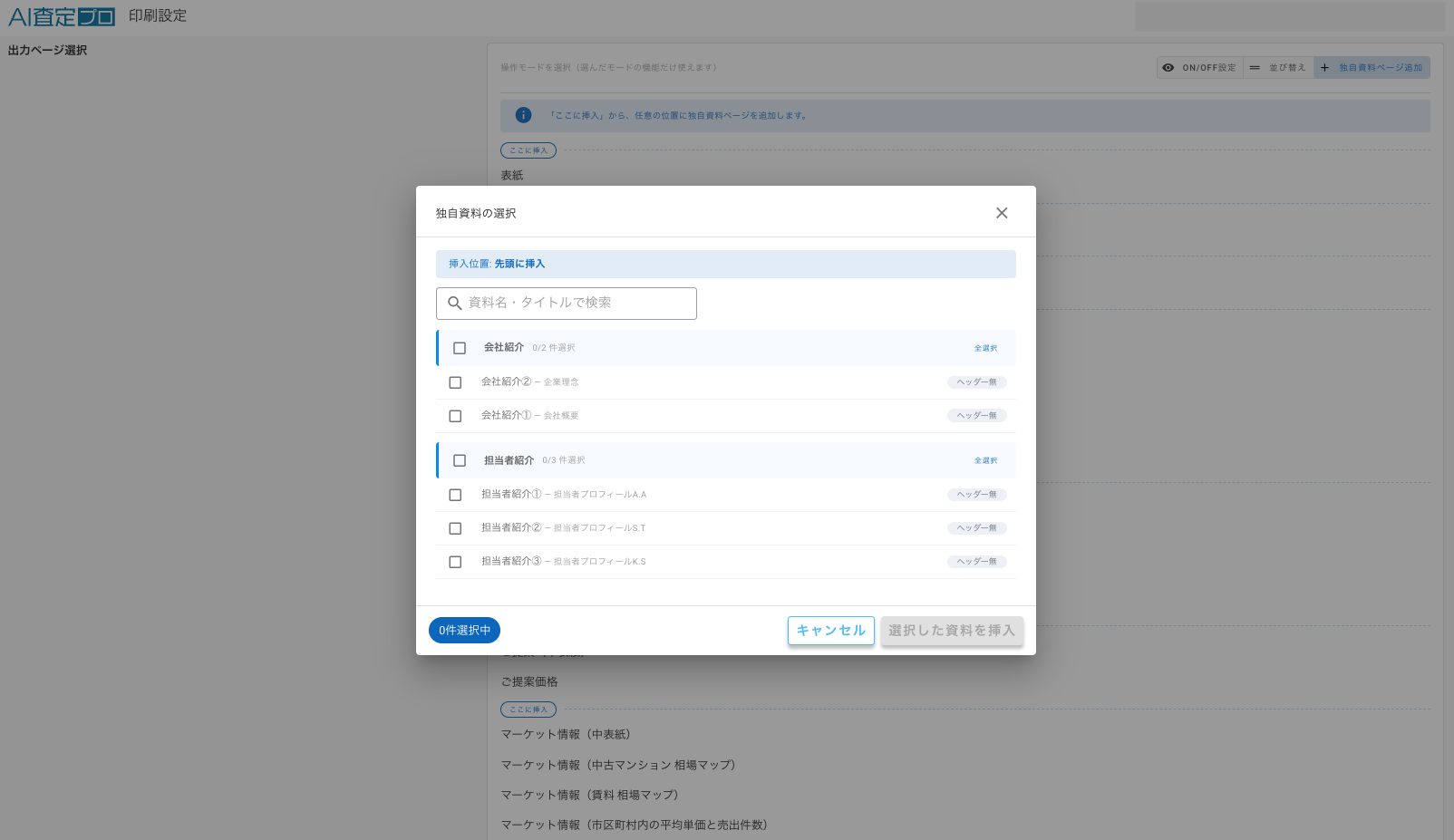
Task: Click the blue info icon in the banner
Action: point(523,115)
